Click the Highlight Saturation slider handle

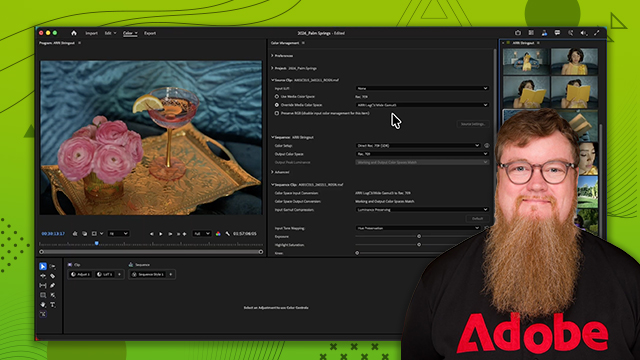click(419, 244)
